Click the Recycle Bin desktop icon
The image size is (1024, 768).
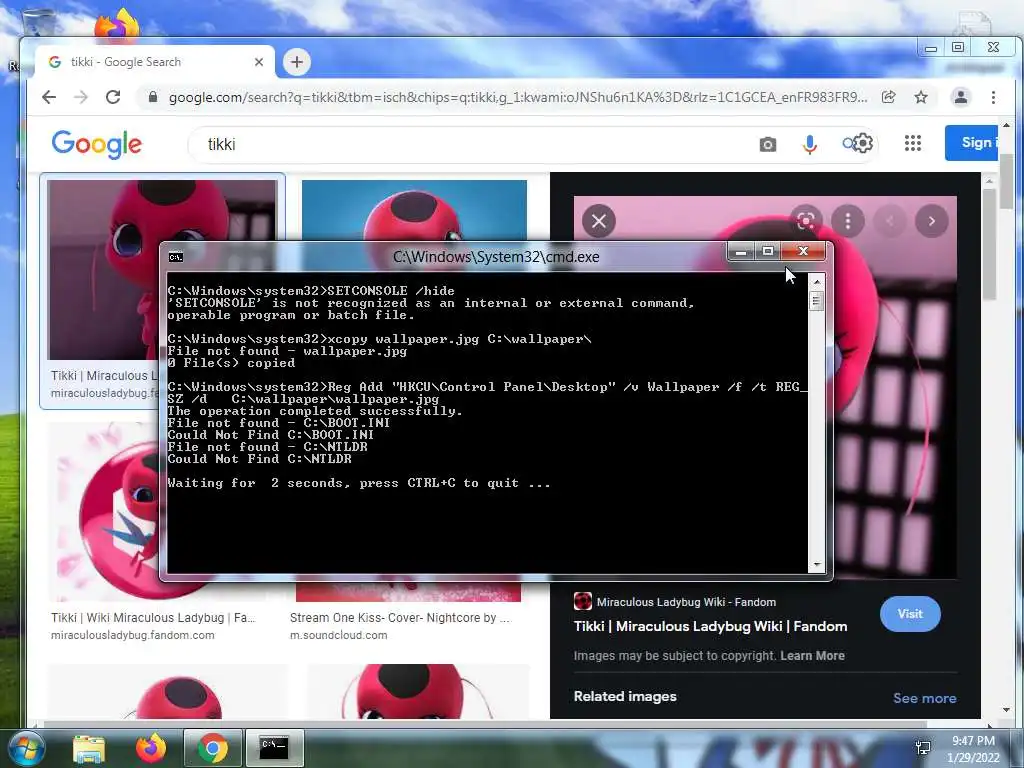38,22
